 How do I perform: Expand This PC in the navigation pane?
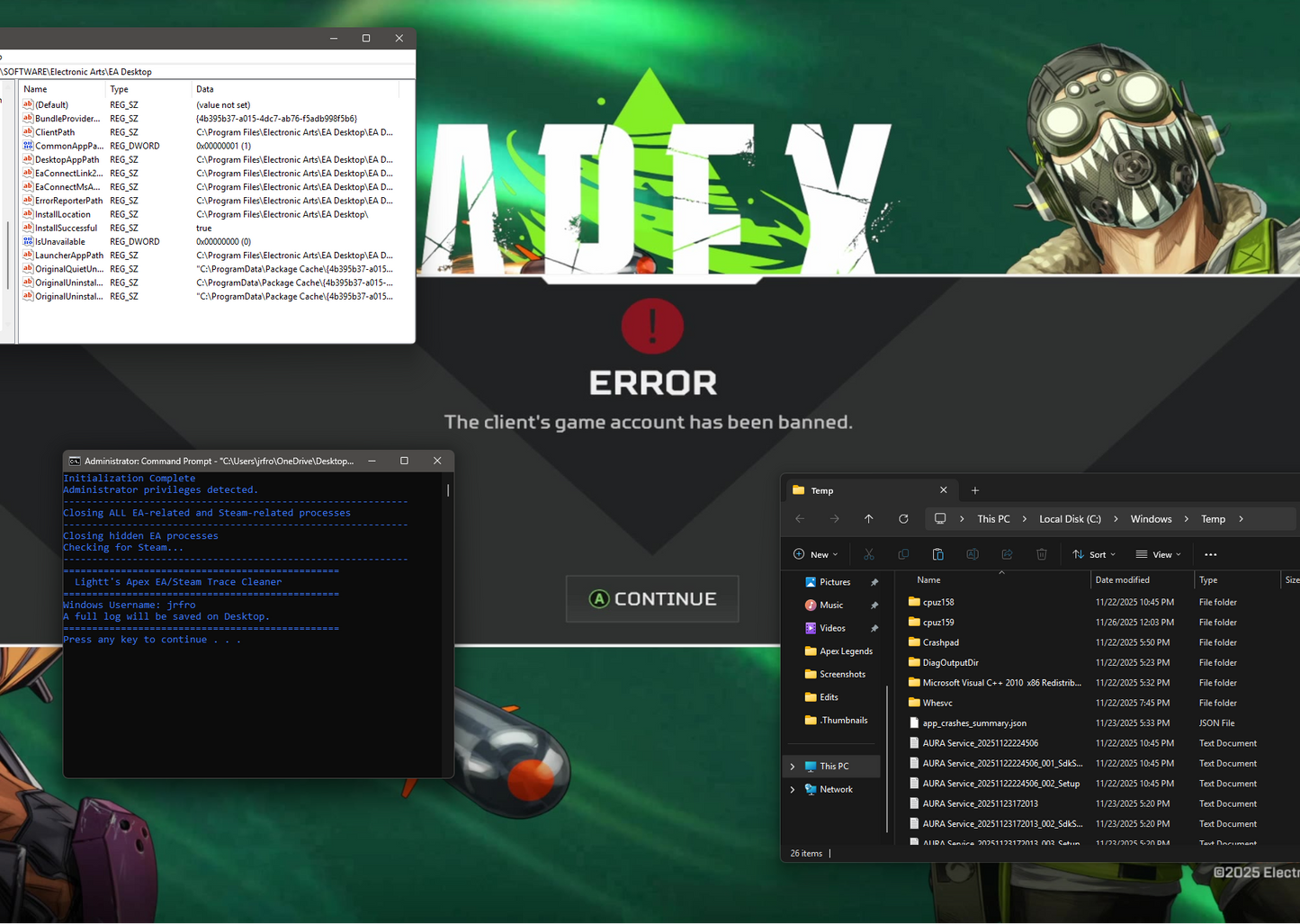click(793, 766)
